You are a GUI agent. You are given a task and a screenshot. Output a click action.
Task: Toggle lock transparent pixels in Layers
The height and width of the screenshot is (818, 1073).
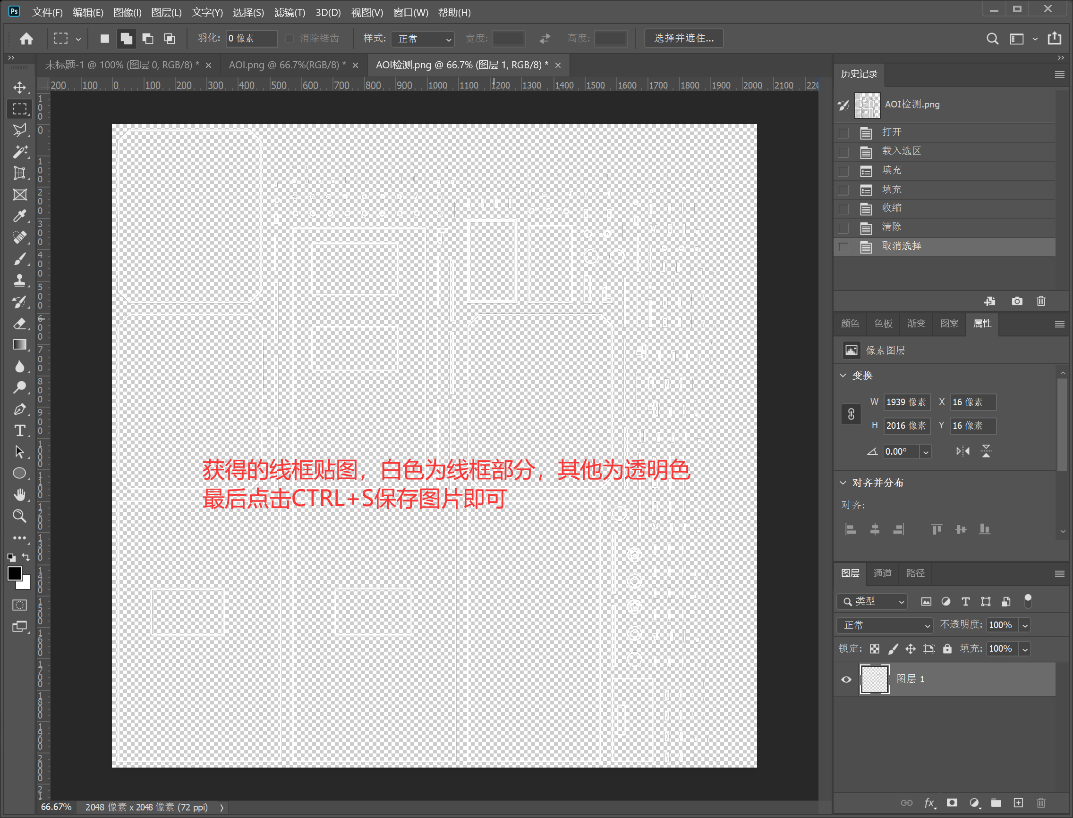point(875,648)
